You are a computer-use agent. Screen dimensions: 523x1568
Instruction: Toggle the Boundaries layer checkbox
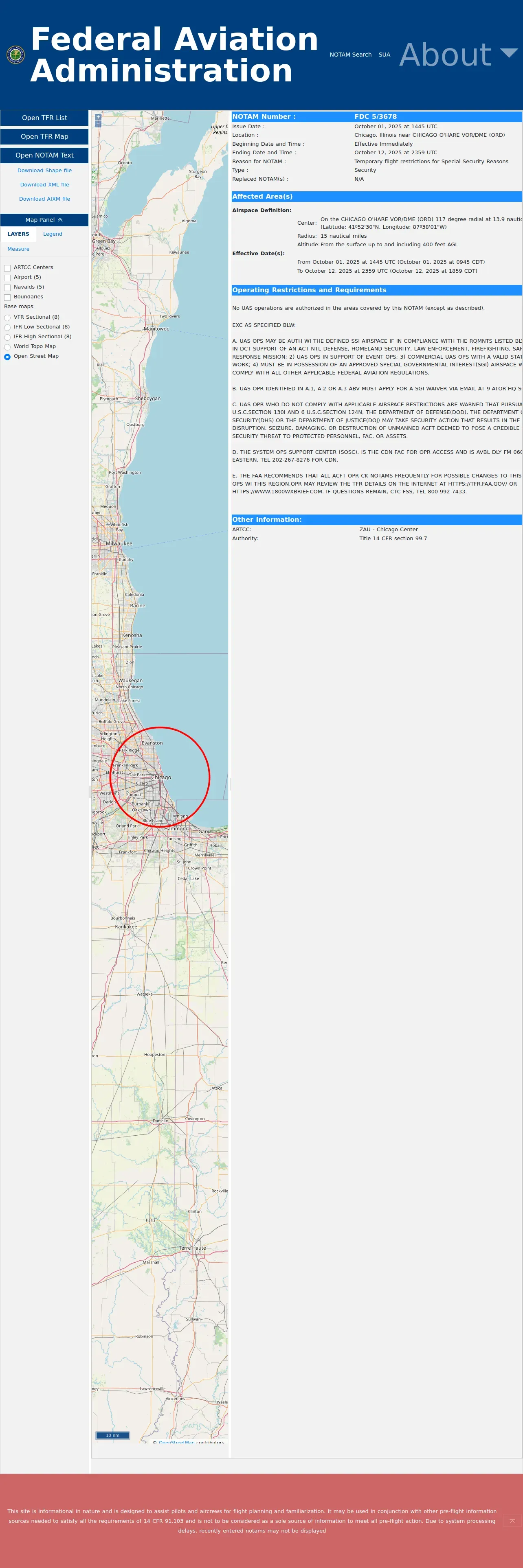[7, 297]
